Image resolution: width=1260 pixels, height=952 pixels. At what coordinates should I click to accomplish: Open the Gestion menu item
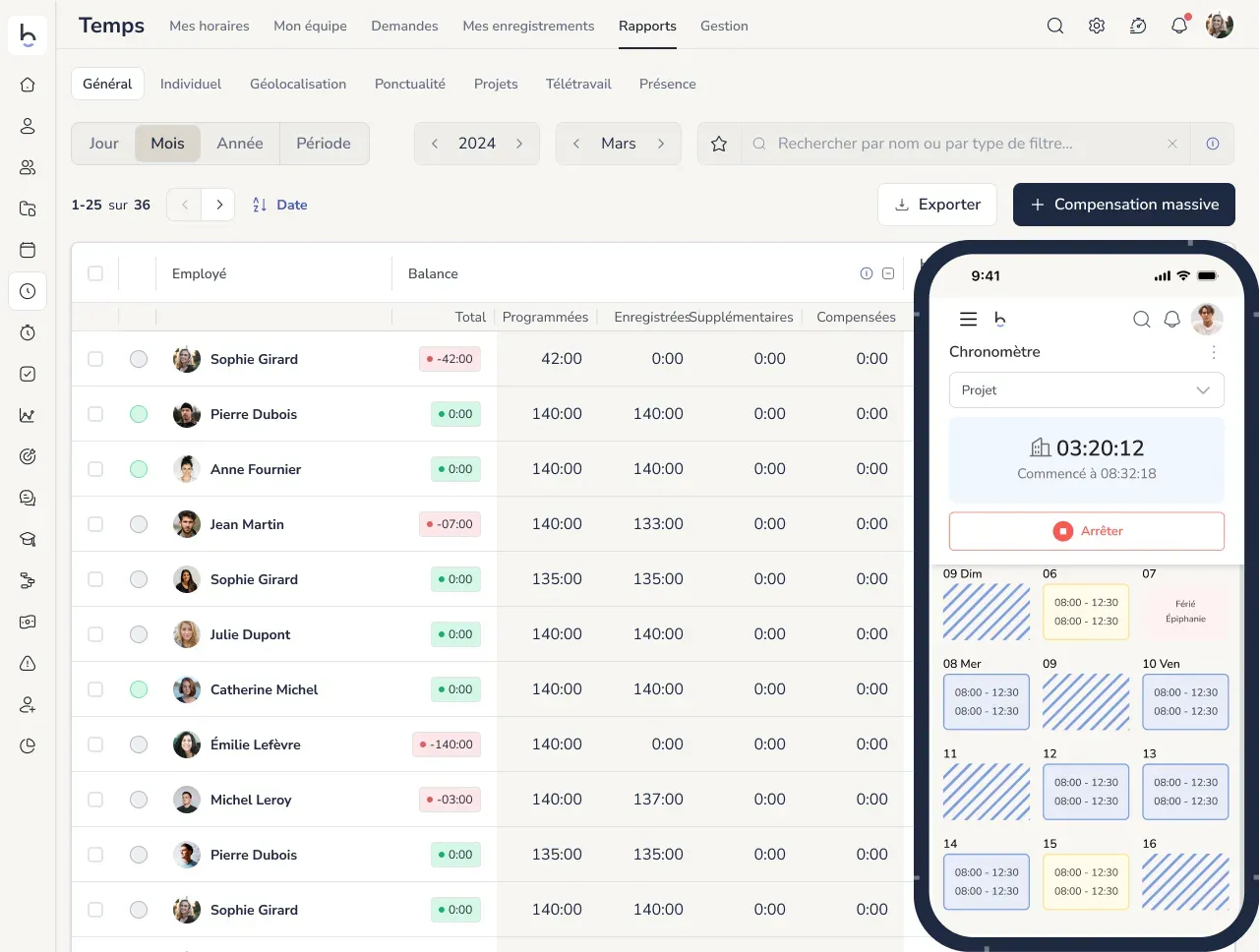724,26
